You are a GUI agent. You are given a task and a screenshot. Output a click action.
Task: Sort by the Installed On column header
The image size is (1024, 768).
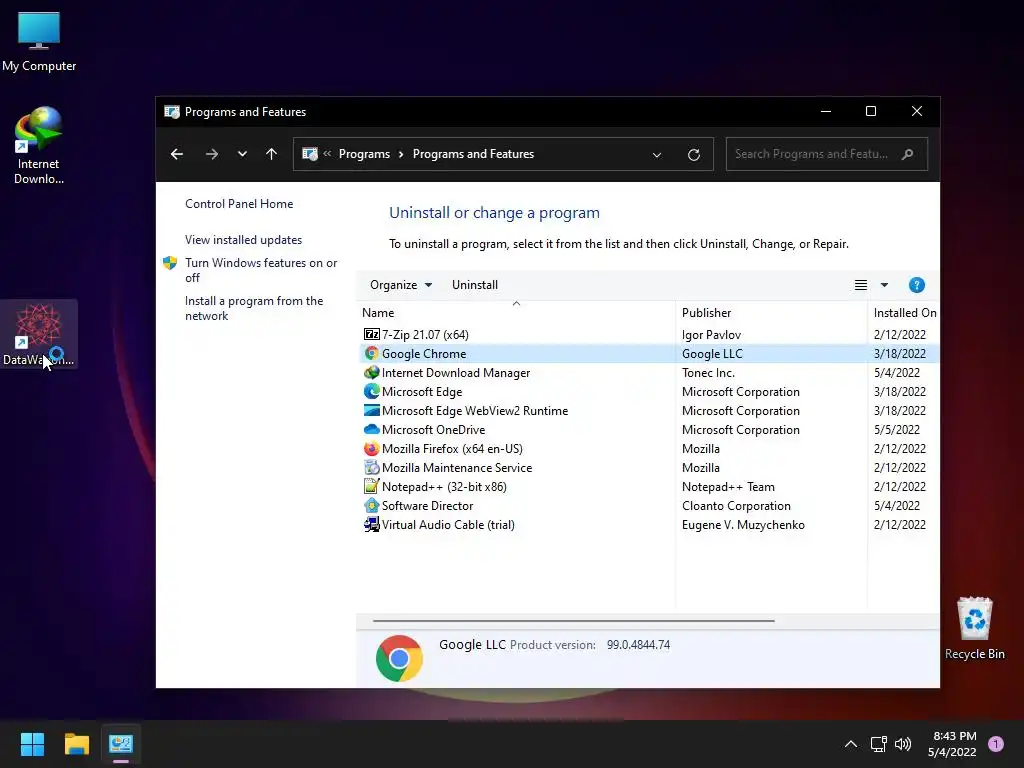pos(905,313)
